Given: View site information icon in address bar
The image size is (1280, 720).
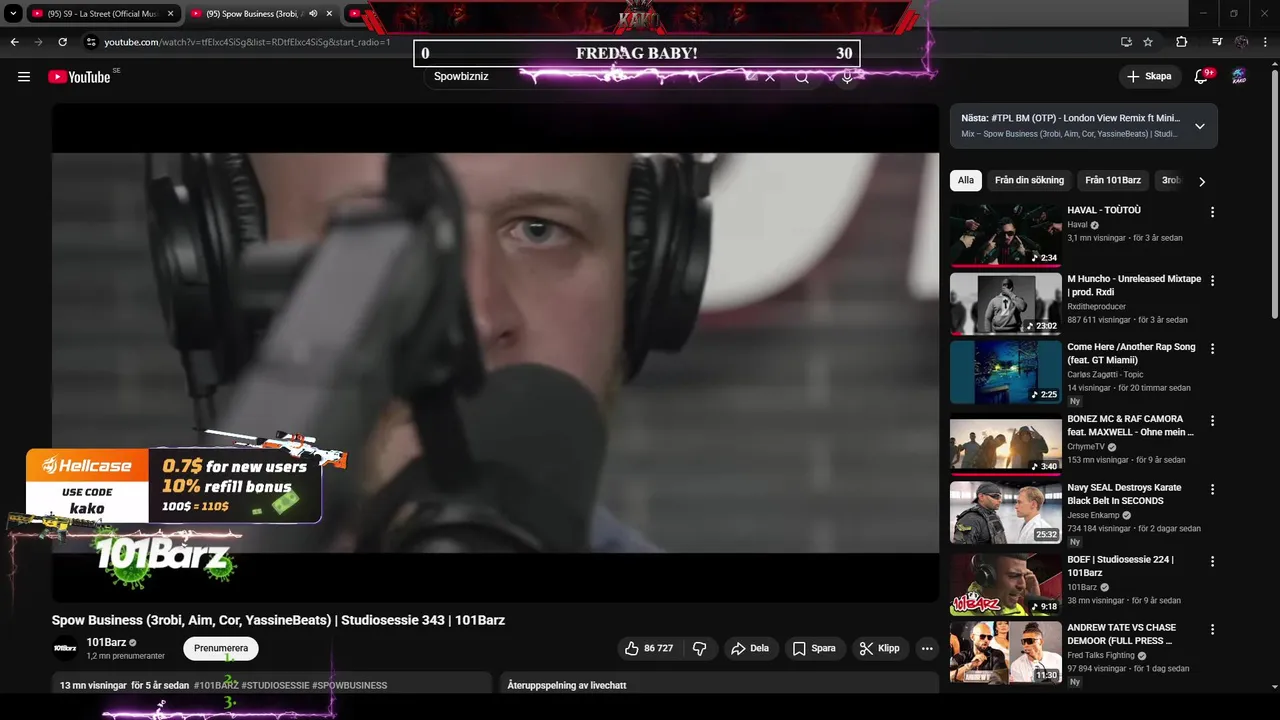Looking at the screenshot, I should pos(90,42).
